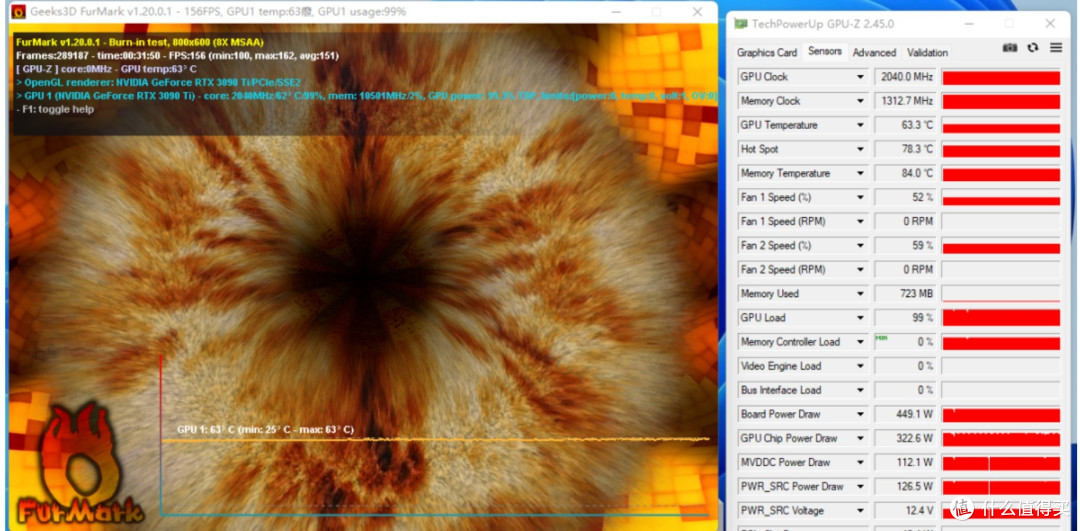Click the 322.6 W GPU Chip Power value
Image resolution: width=1080 pixels, height=531 pixels.
pyautogui.click(x=905, y=439)
